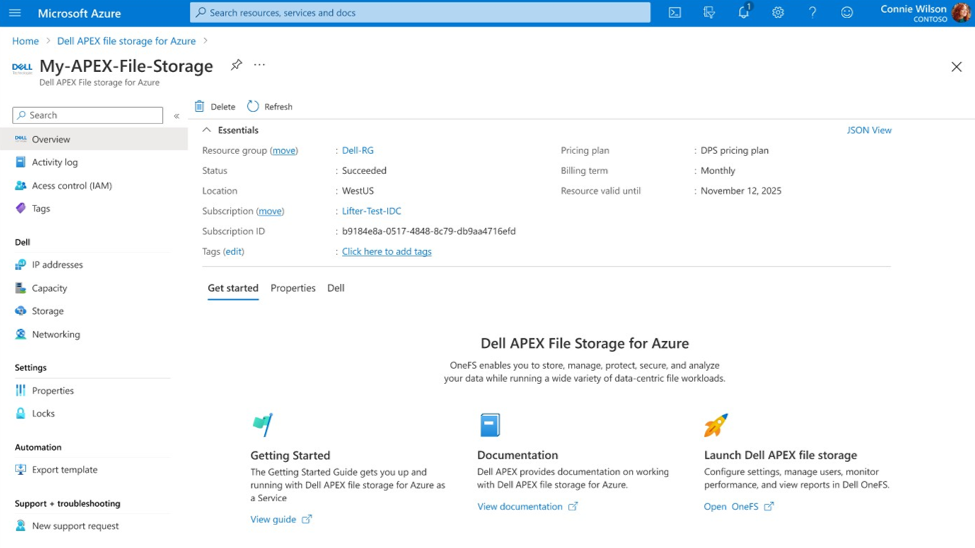
Task: Open directories and subscriptions filter icon
Action: click(709, 12)
